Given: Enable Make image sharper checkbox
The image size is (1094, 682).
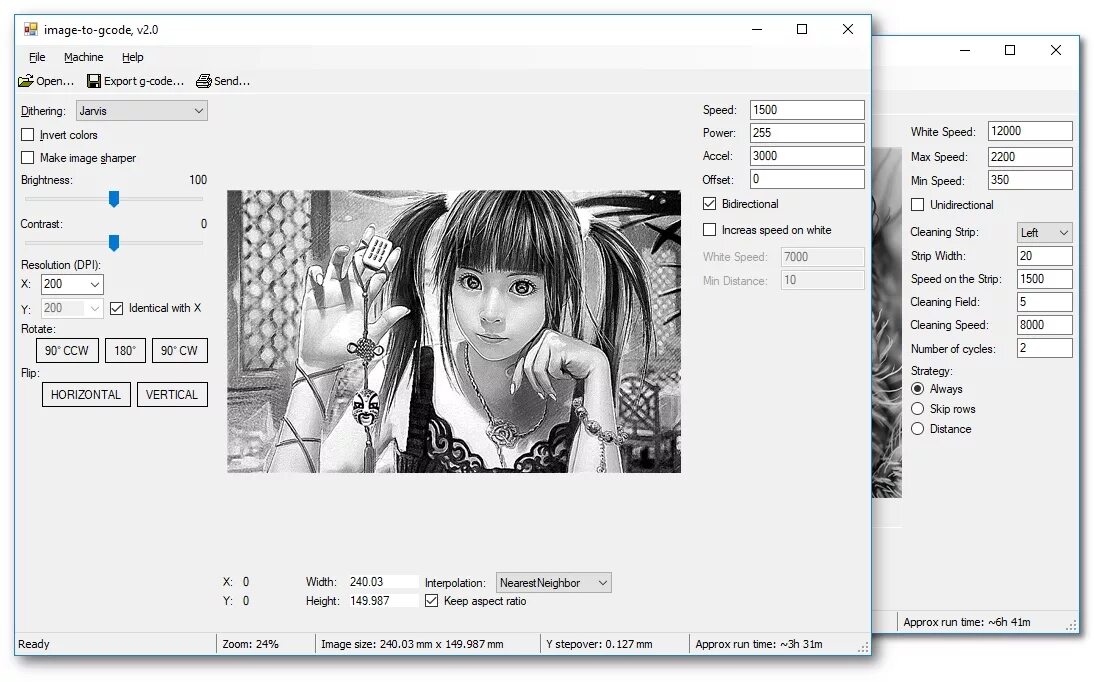Looking at the screenshot, I should pos(28,158).
